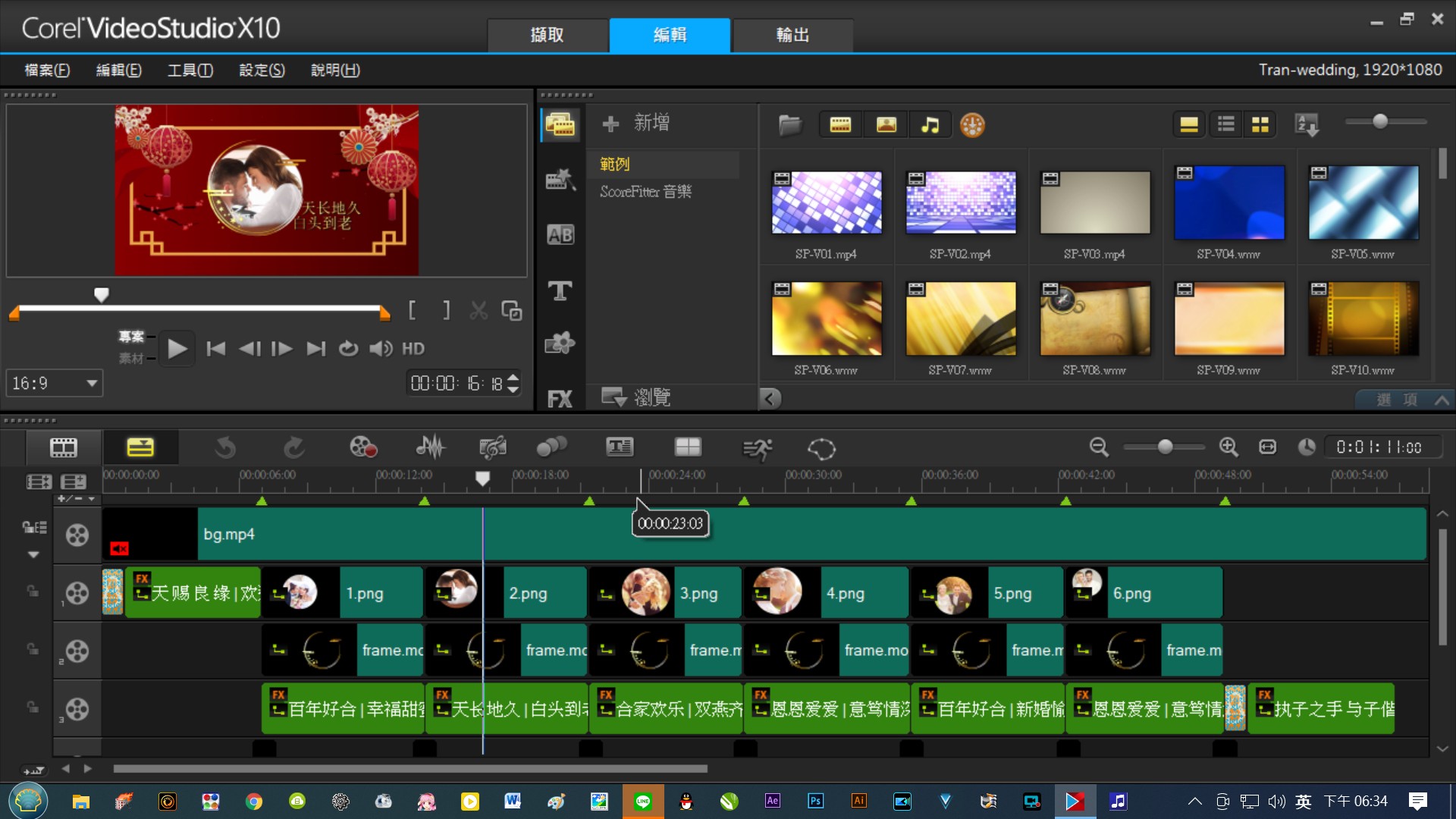Set the mark-in bracket
The image size is (1456, 819).
point(412,310)
